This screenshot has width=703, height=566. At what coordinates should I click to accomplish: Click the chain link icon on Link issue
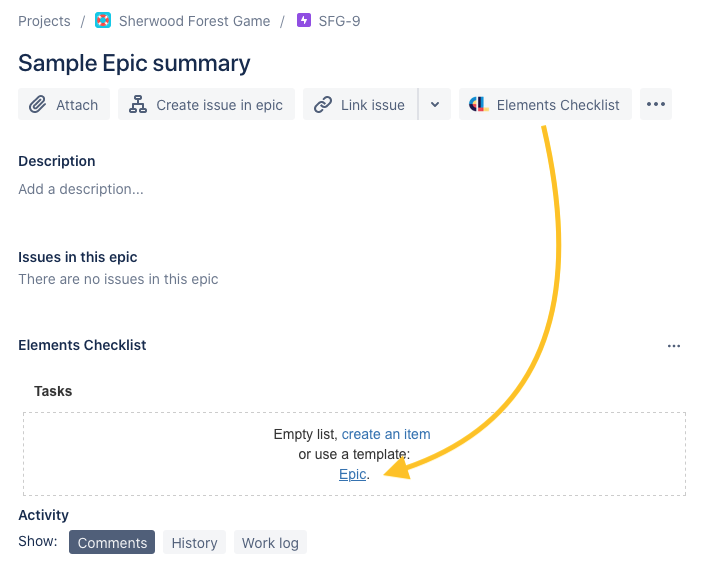tap(322, 104)
